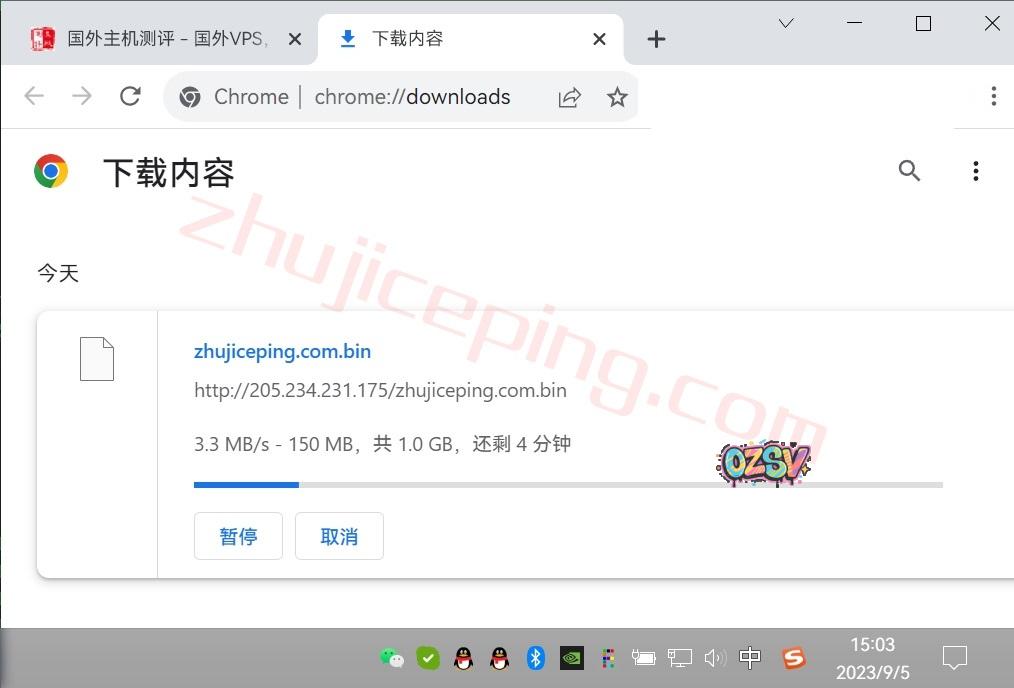The width and height of the screenshot is (1014, 688).
Task: Open Chrome's main three-dot menu
Action: (x=992, y=96)
